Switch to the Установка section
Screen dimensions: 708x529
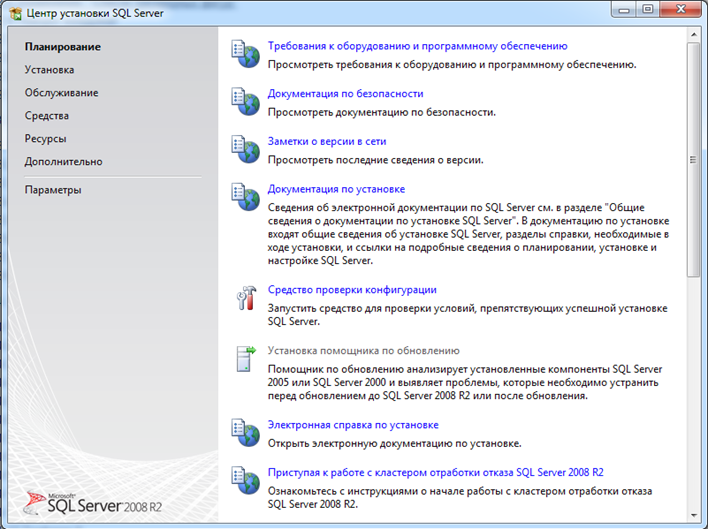[x=49, y=70]
